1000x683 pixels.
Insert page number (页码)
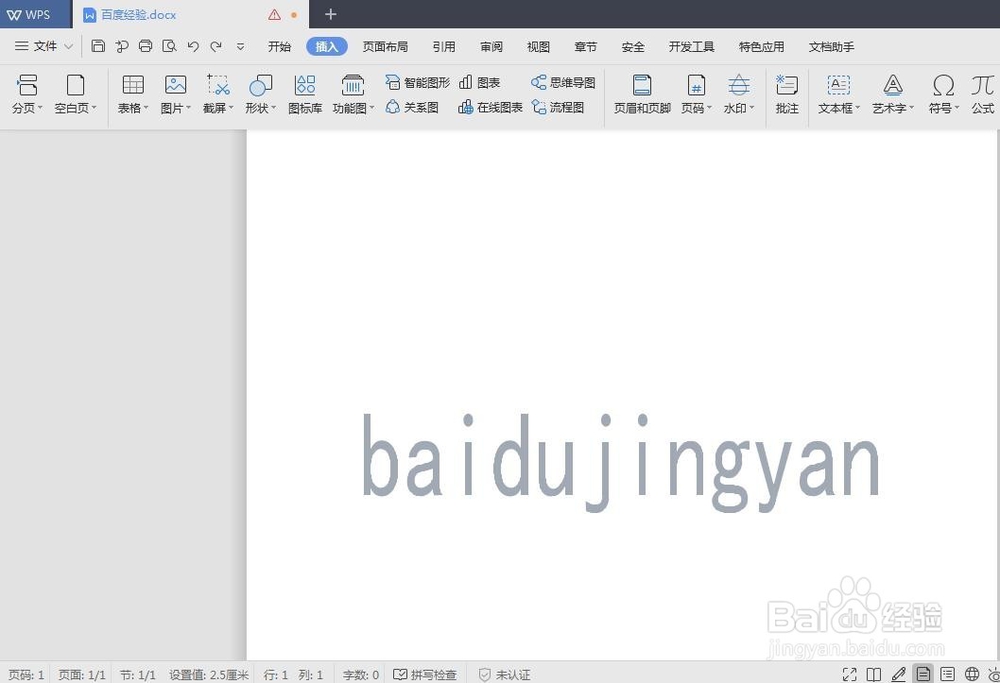(696, 94)
